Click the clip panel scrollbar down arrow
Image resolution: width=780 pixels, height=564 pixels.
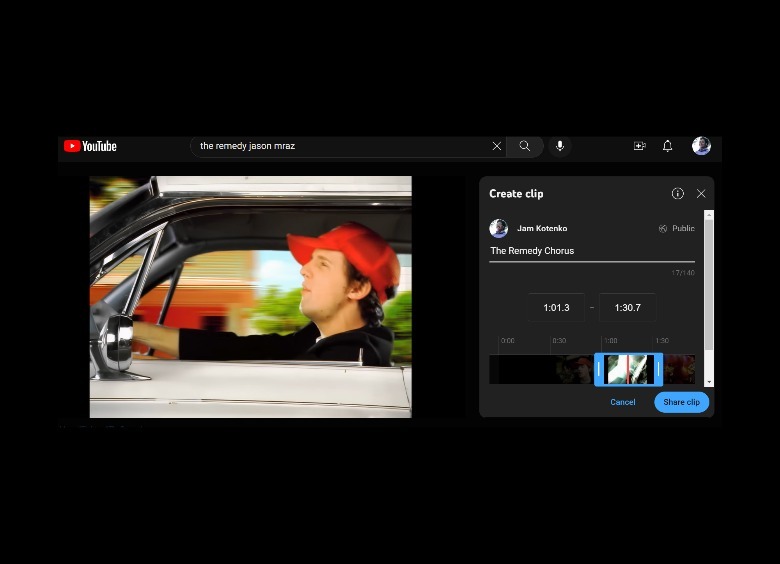709,382
